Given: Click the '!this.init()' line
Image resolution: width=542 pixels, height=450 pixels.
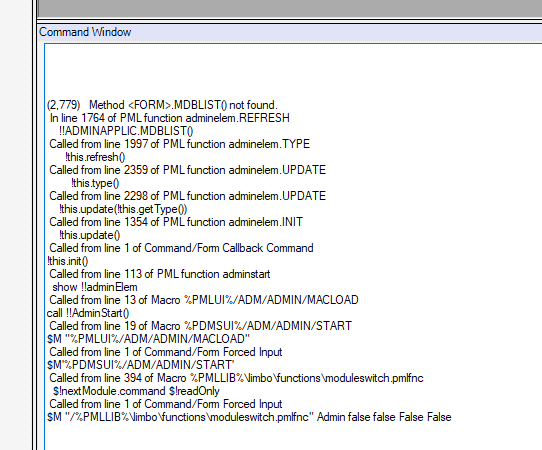Looking at the screenshot, I should [x=67, y=261].
